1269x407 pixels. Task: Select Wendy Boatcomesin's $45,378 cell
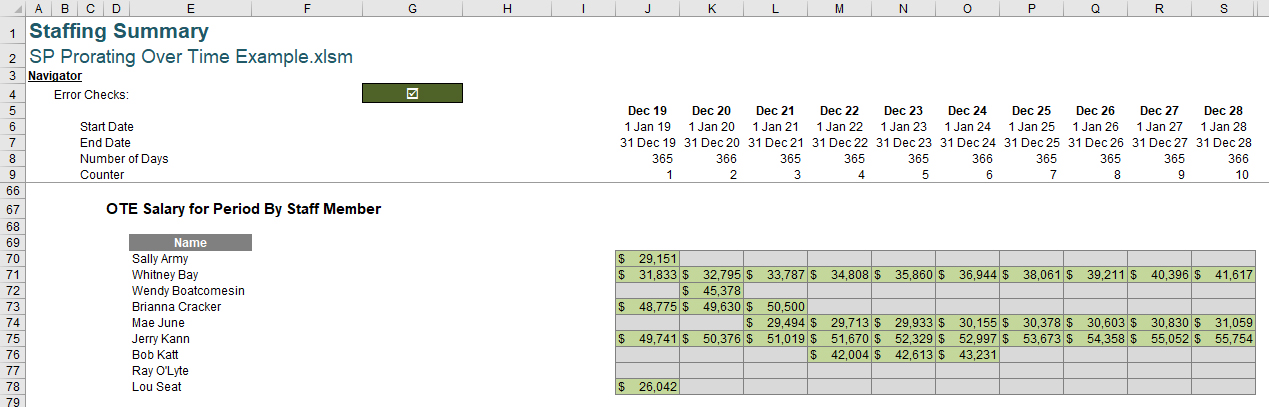tap(711, 290)
